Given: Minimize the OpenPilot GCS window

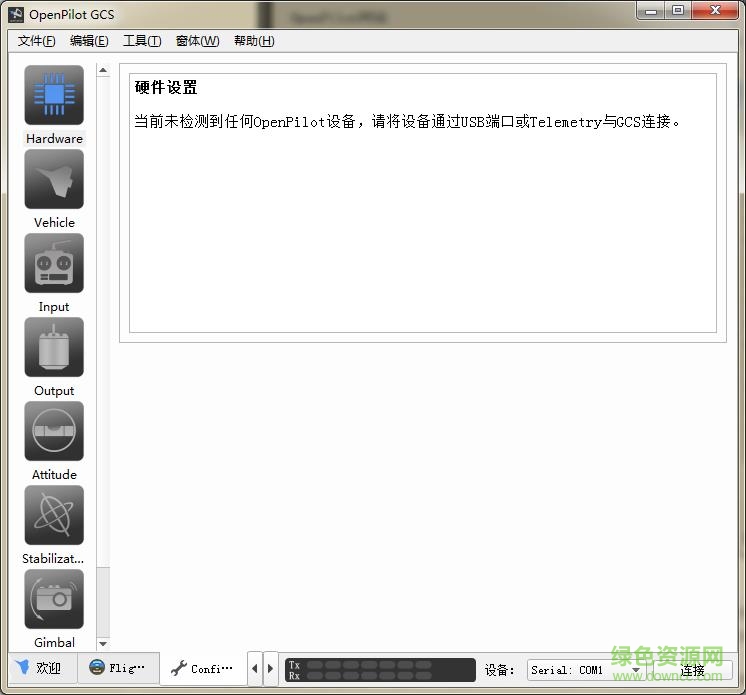Looking at the screenshot, I should (651, 11).
